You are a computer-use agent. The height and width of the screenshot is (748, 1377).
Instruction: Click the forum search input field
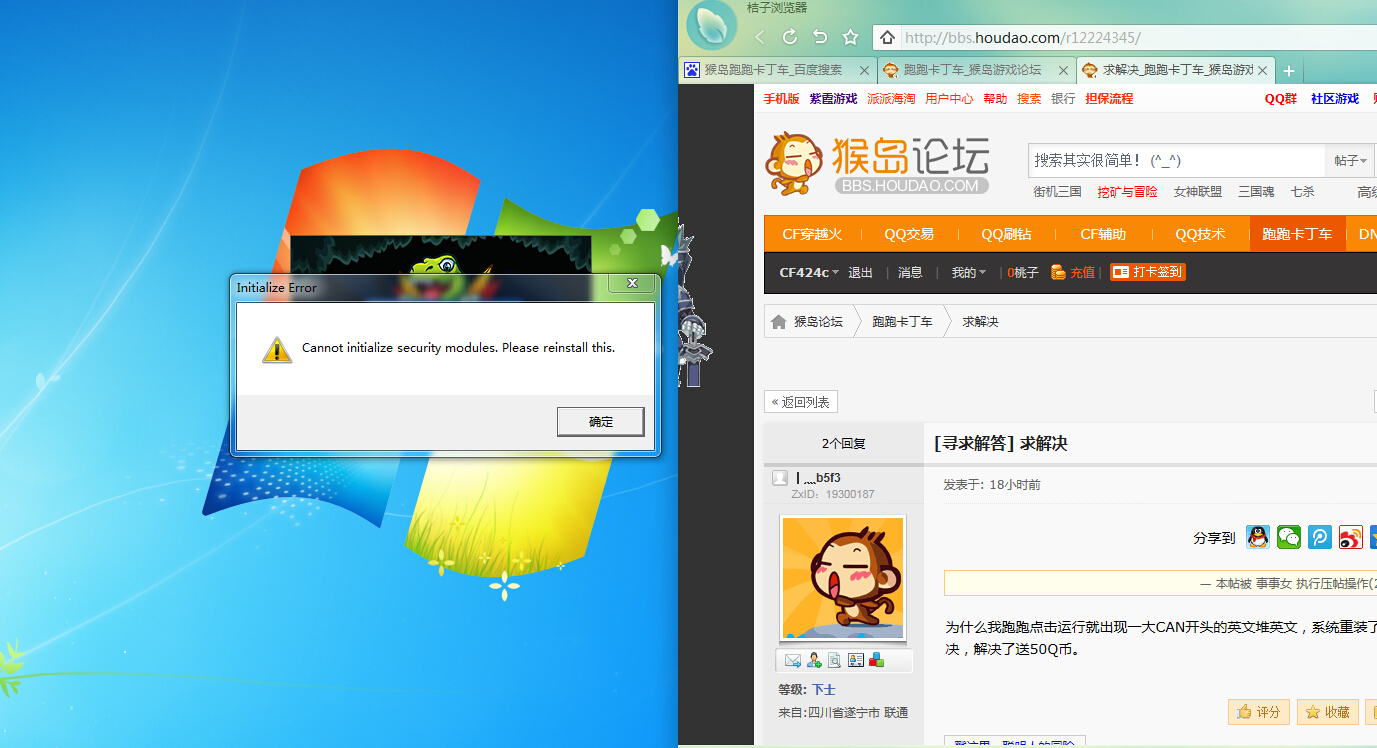pyautogui.click(x=1177, y=161)
